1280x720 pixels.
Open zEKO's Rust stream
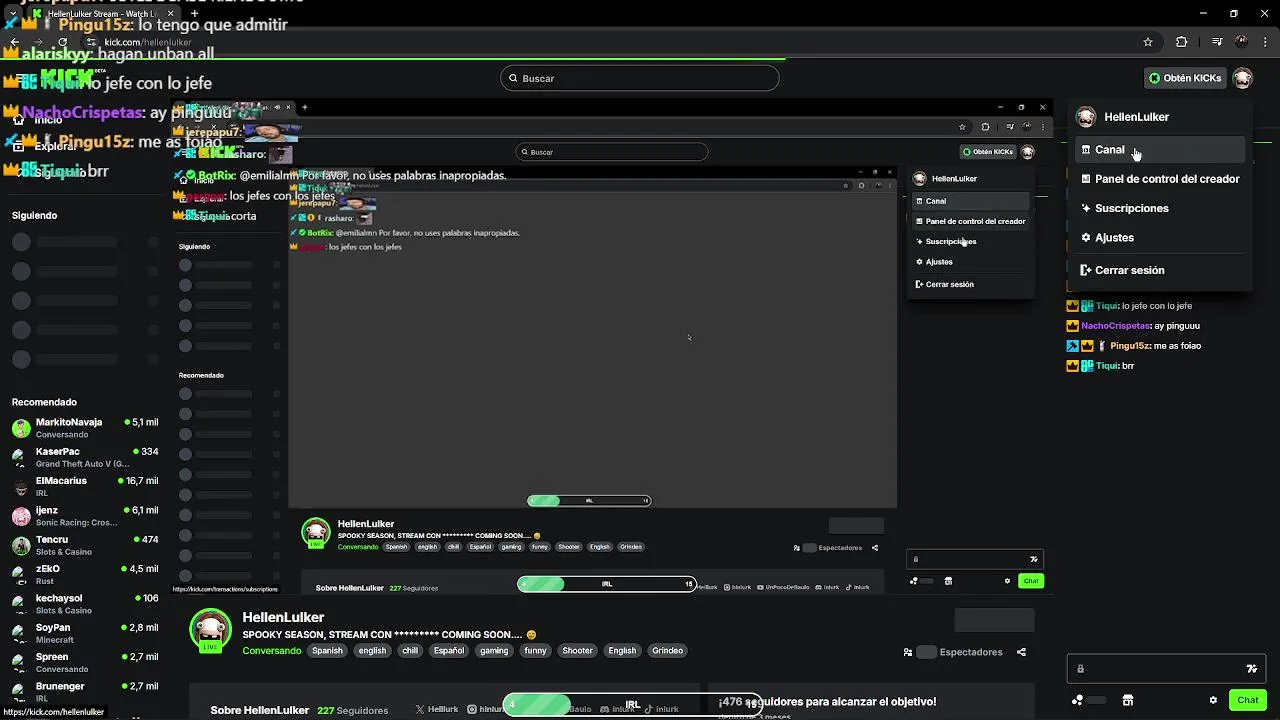point(84,574)
